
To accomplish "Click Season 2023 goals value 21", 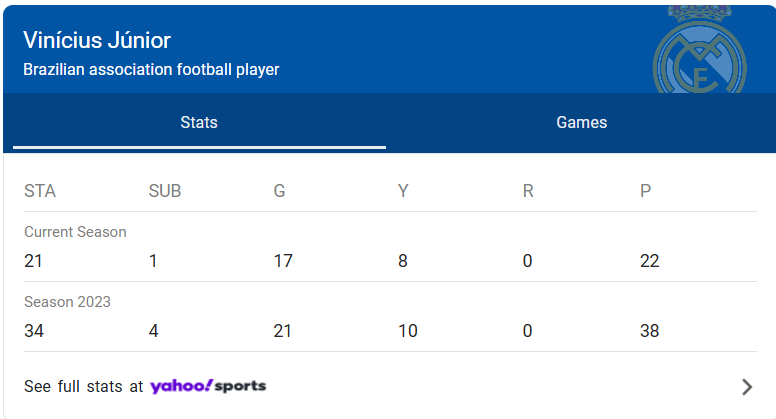I will coord(282,331).
